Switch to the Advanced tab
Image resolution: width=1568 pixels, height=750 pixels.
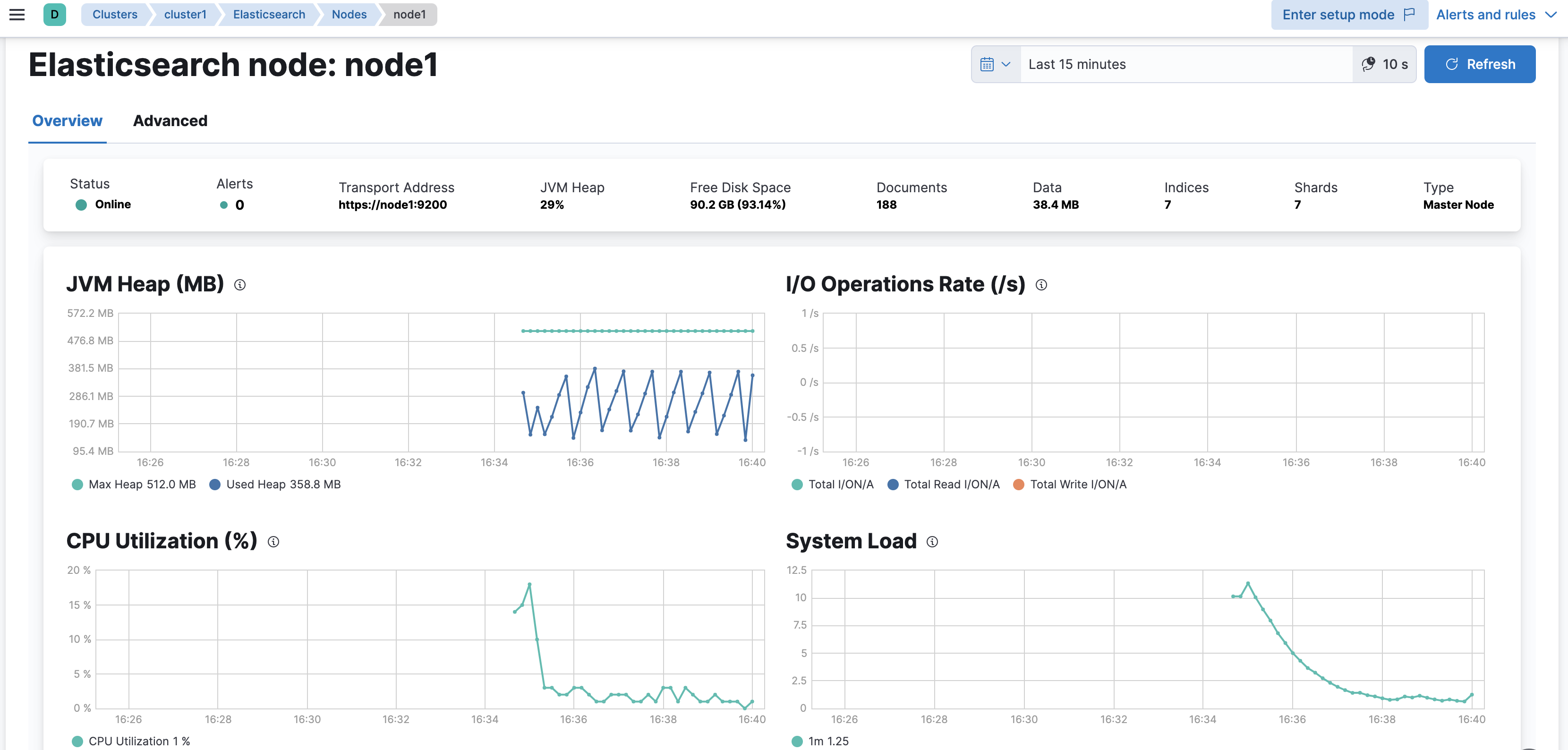(170, 120)
